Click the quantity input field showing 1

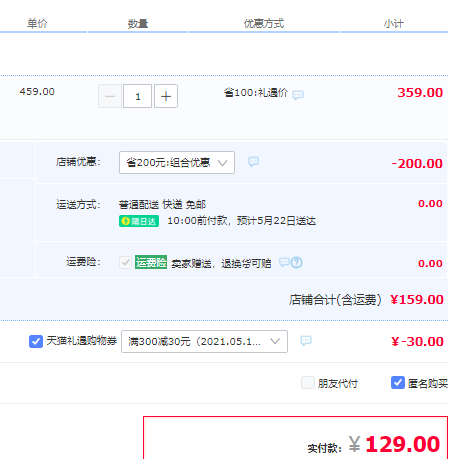[x=138, y=96]
